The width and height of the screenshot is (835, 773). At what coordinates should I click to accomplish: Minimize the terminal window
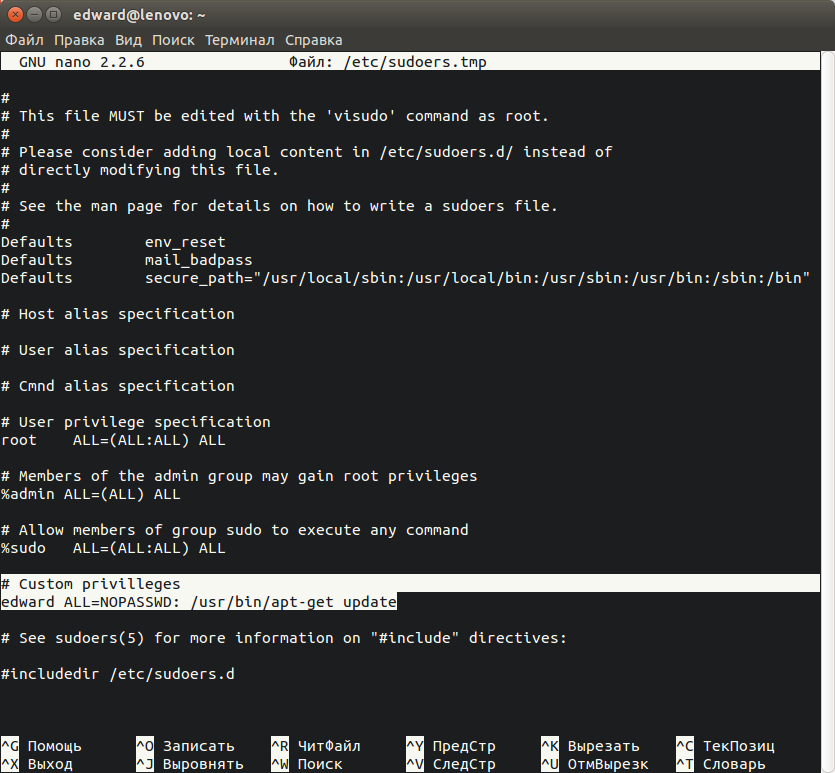(x=34, y=15)
